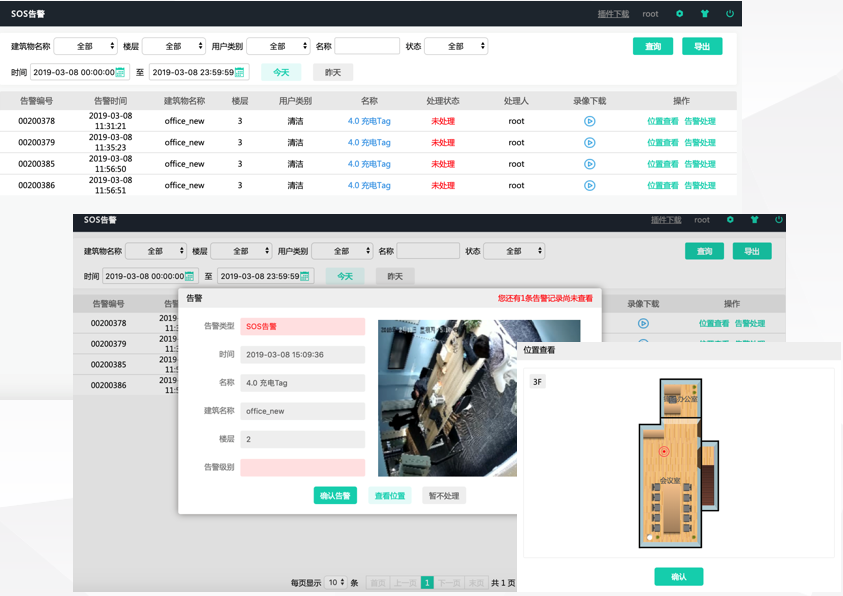The height and width of the screenshot is (596, 843).
Task: Open 用户类别 dropdown in top window
Action: (x=278, y=46)
